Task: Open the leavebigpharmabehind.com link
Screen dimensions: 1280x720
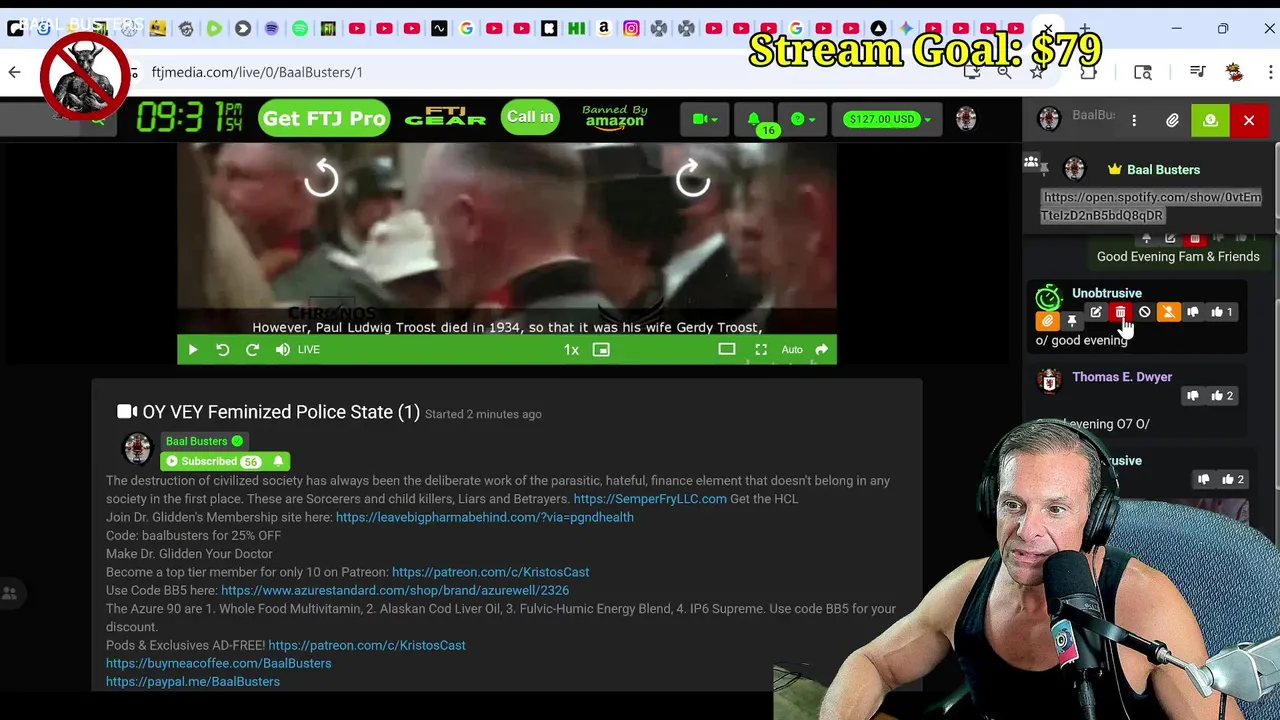Action: pyautogui.click(x=485, y=517)
